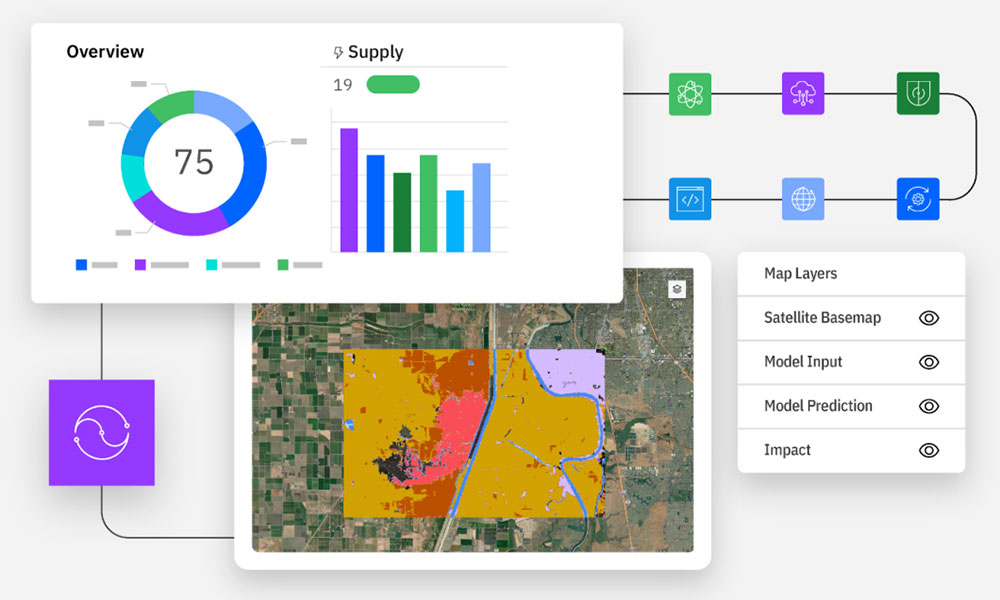1000x600 pixels.
Task: Toggle visibility of Model Input layer
Action: (x=929, y=362)
